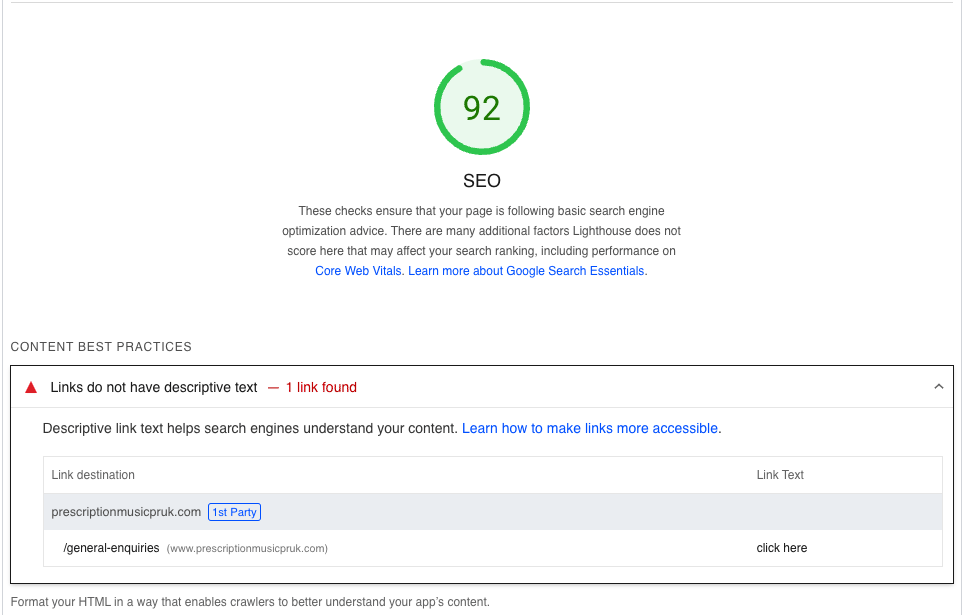Collapse the descriptive text audit chevron

pyautogui.click(x=938, y=387)
